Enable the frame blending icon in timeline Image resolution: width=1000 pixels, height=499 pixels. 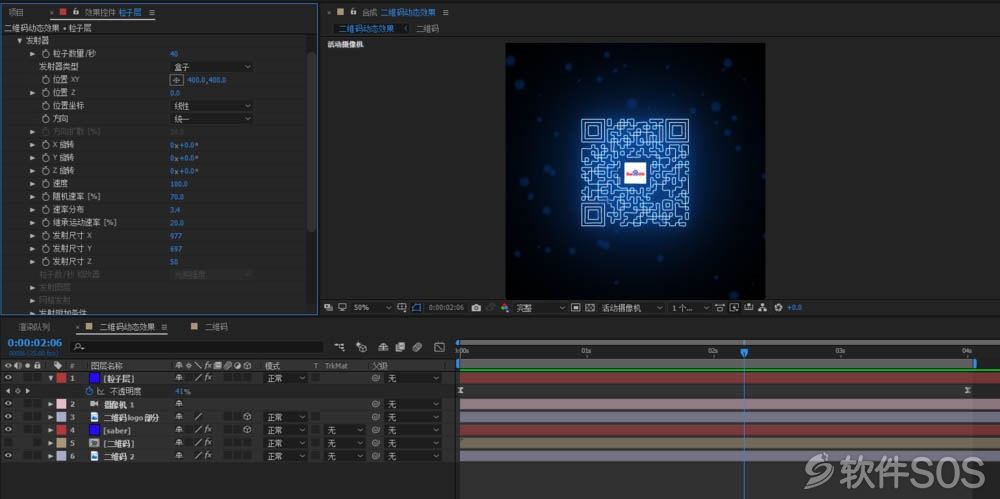pyautogui.click(x=400, y=347)
